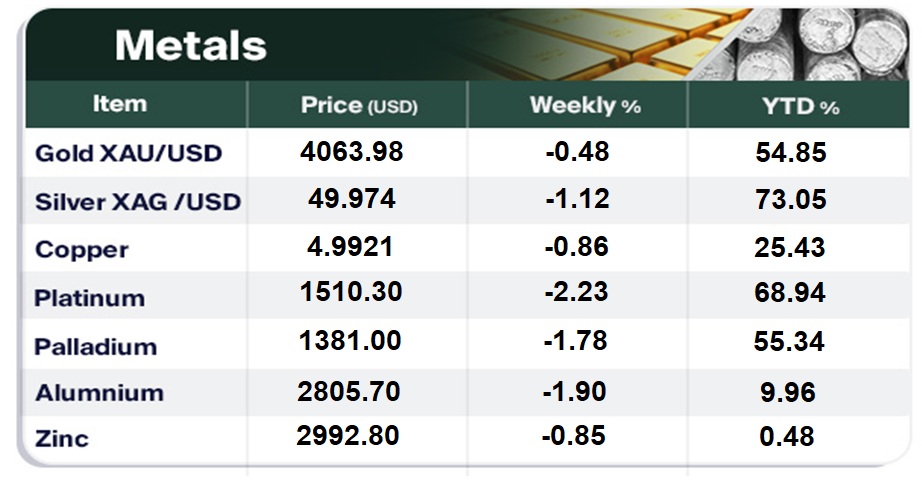Screen dimensions: 922x504
Task: Open the Silver XAG/USD row label
Action: click(x=138, y=202)
